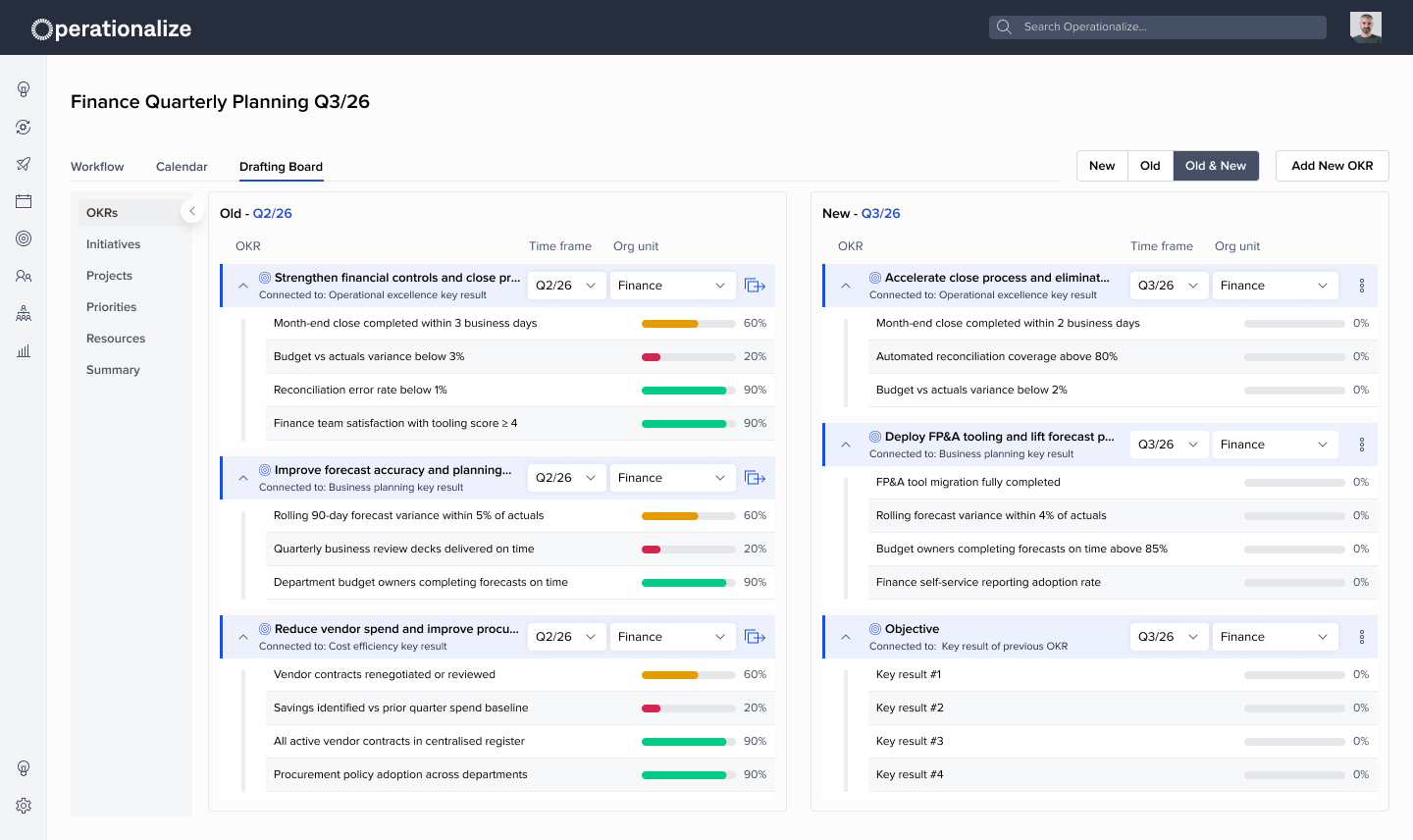Collapse 'Accelerate close process' OKR

(846, 286)
